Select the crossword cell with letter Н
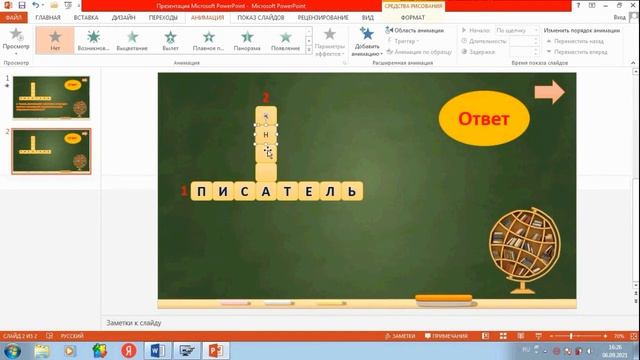The height and width of the screenshot is (360, 640). [x=266, y=134]
